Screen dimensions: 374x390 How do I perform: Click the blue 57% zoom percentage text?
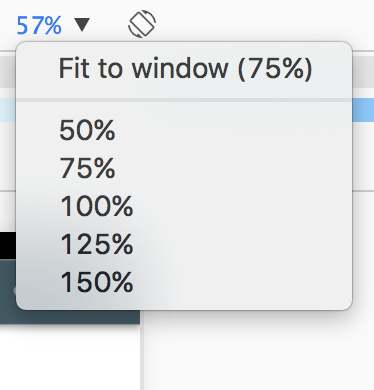pyautogui.click(x=39, y=25)
